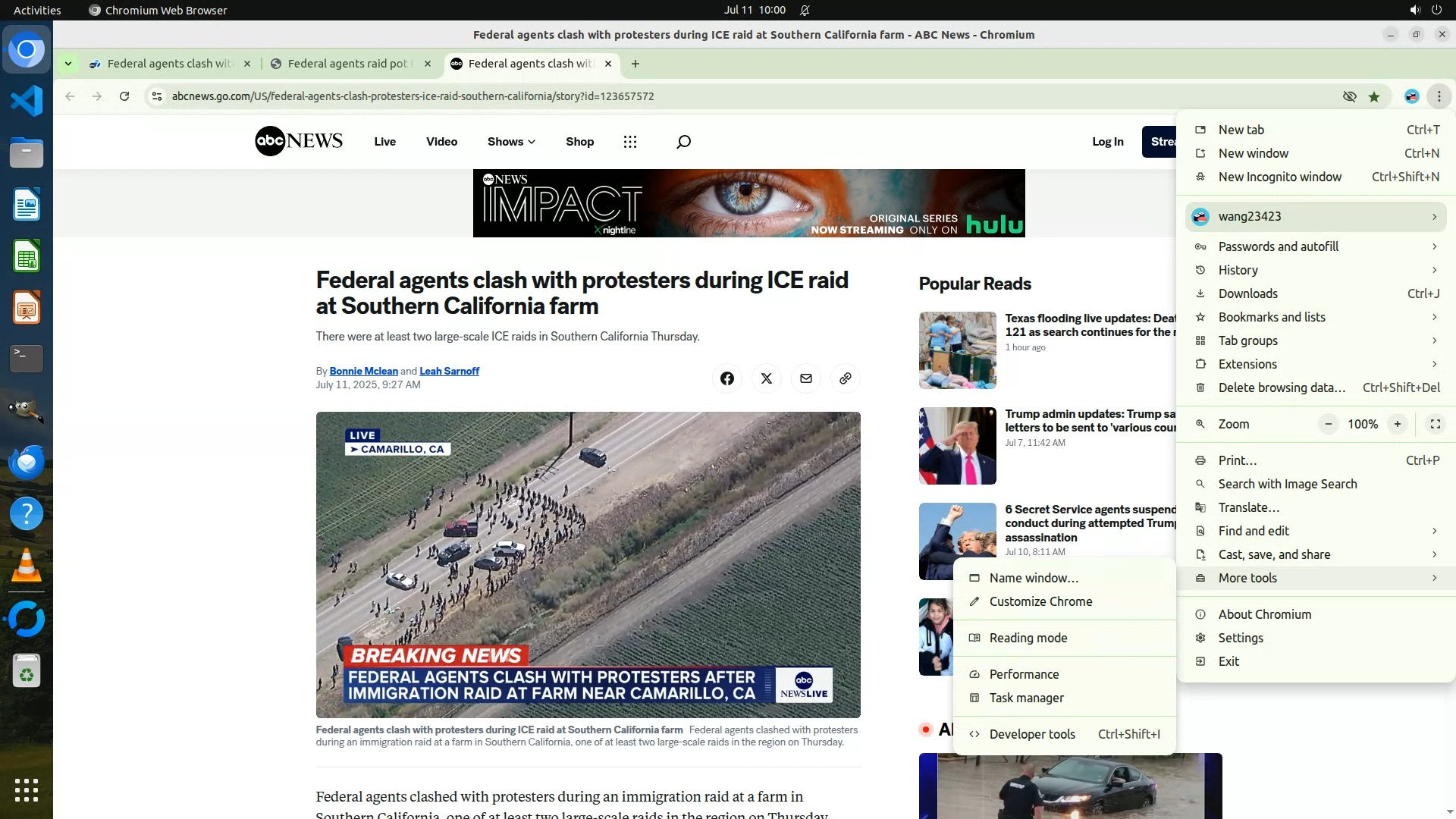Click the email share icon
This screenshot has height=819, width=1456.
pos(805,378)
